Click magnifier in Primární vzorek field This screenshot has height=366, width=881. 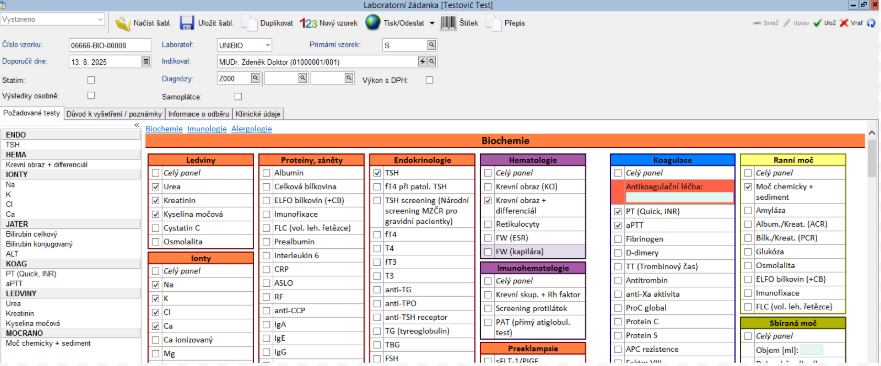[x=432, y=45]
